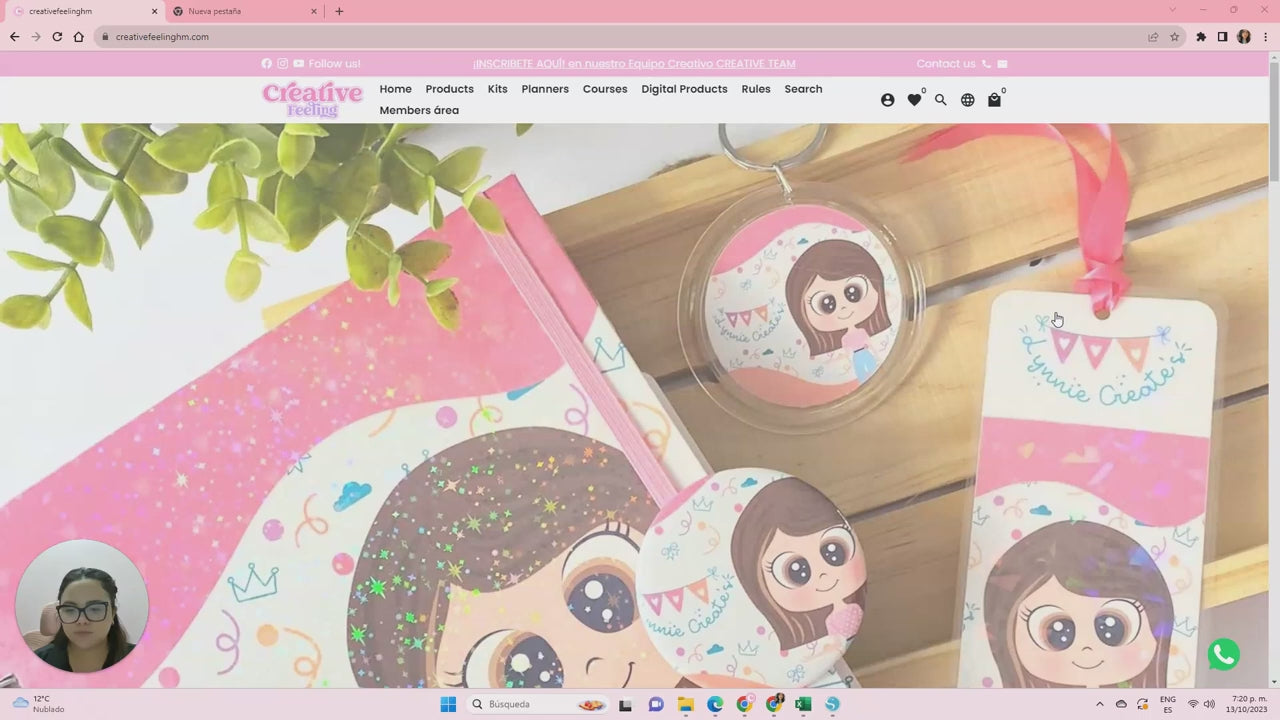This screenshot has width=1280, height=720.
Task: Click the Creative Feeling logo
Action: click(x=312, y=99)
